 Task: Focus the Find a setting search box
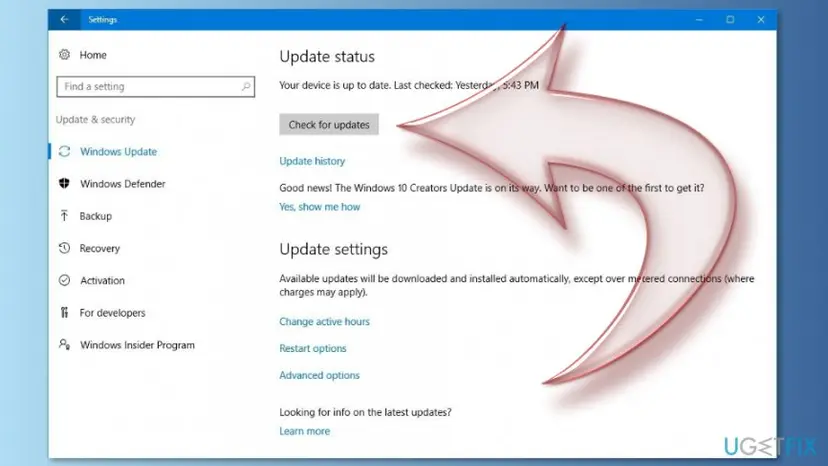click(155, 87)
